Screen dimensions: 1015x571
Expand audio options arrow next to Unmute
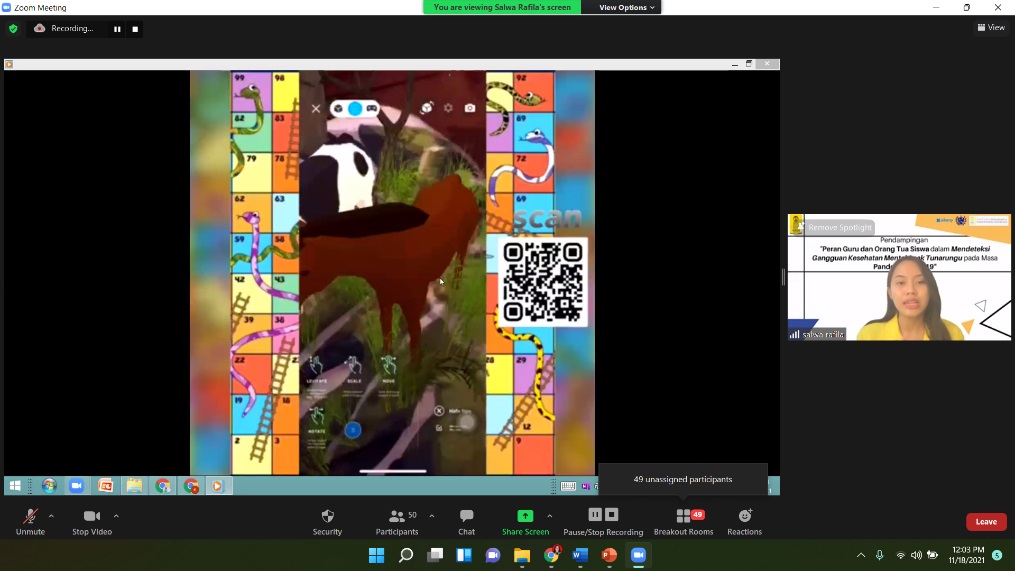click(51, 516)
